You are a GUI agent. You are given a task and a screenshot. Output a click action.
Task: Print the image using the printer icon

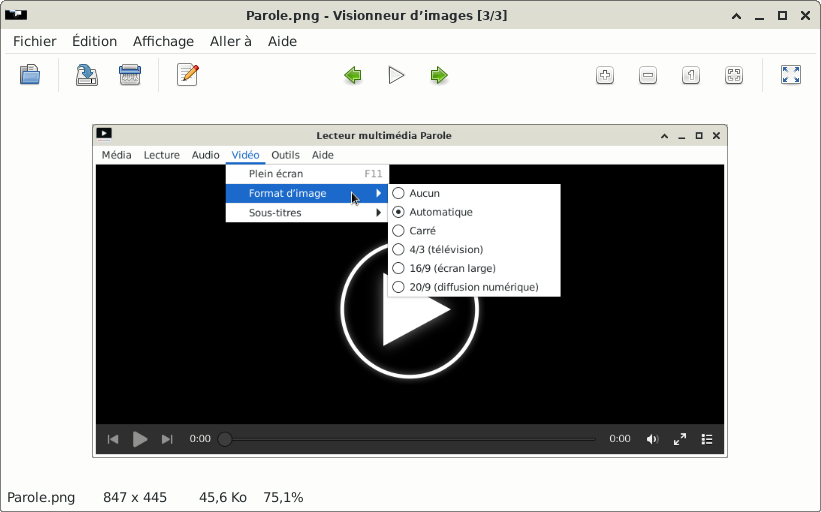coord(130,75)
